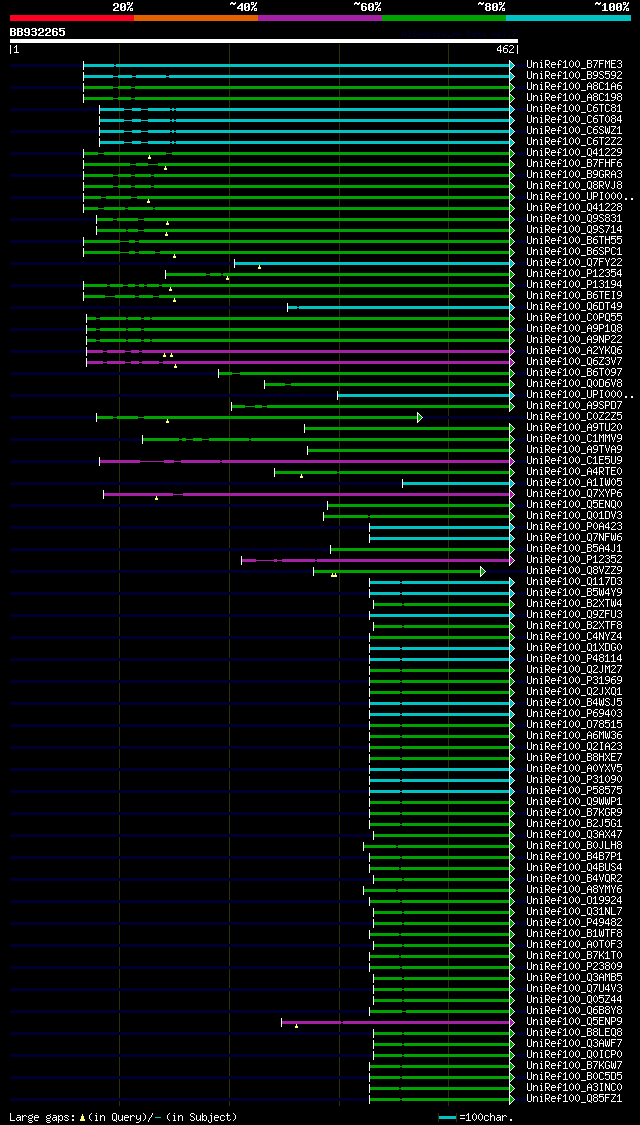Screen dimensions: 640x1125
Task: Select the UniRef100_A2YKQ6 label
Action: coord(574,351)
